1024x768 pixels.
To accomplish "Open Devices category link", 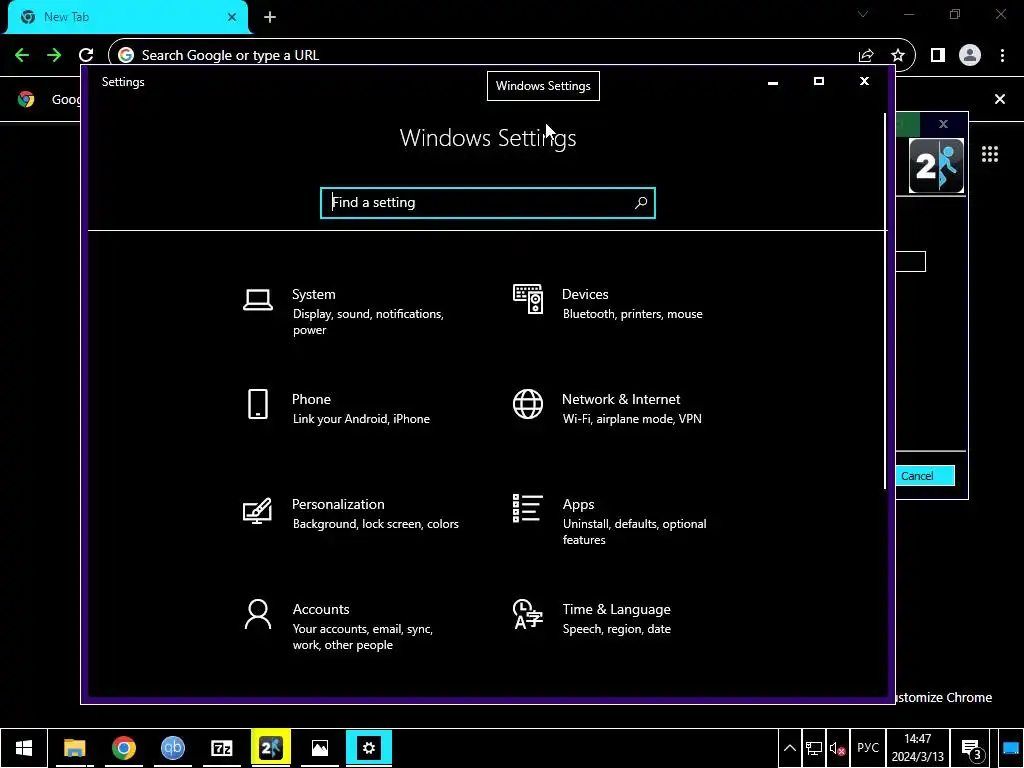I will [585, 295].
